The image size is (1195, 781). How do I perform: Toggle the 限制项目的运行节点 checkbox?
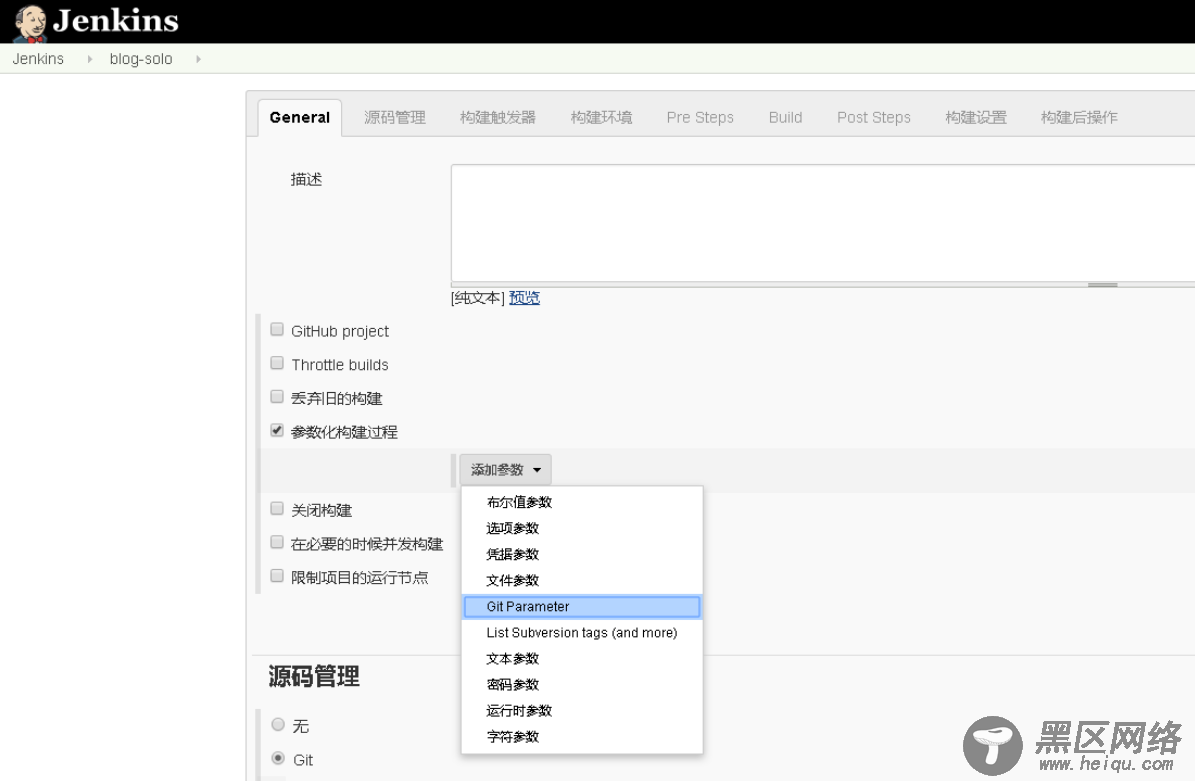pos(277,576)
